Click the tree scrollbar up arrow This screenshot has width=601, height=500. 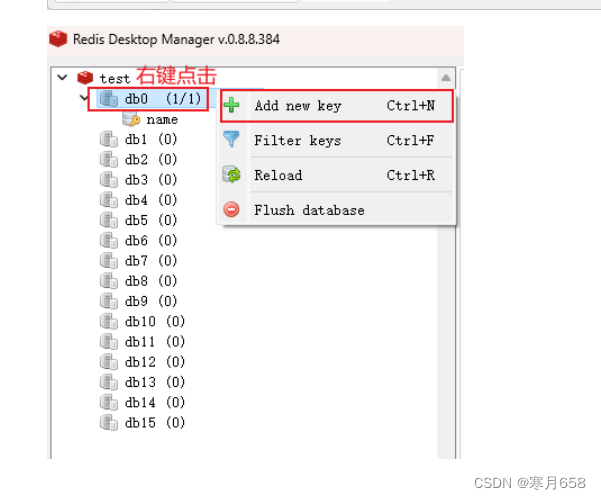pos(446,78)
